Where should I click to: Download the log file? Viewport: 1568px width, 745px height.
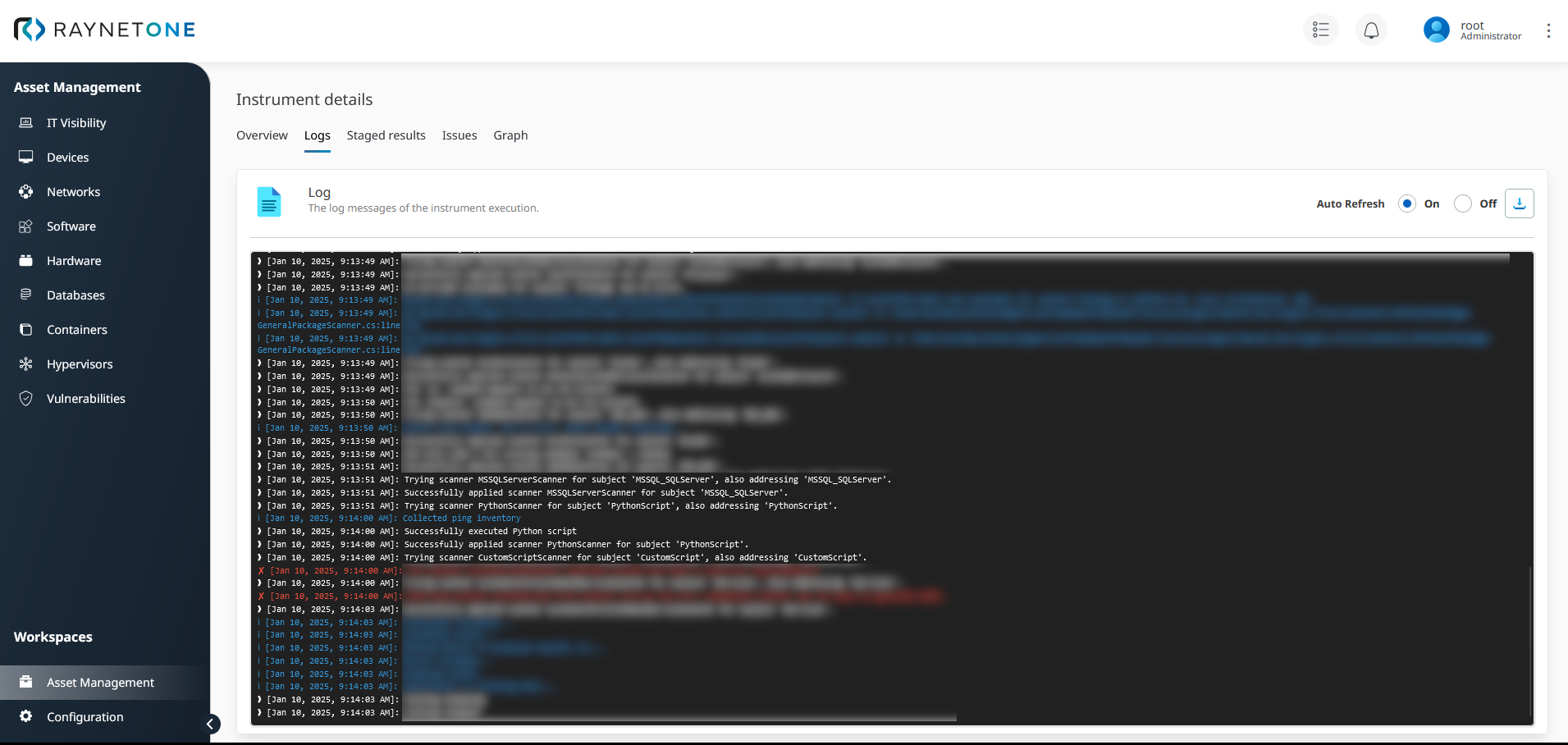1519,203
